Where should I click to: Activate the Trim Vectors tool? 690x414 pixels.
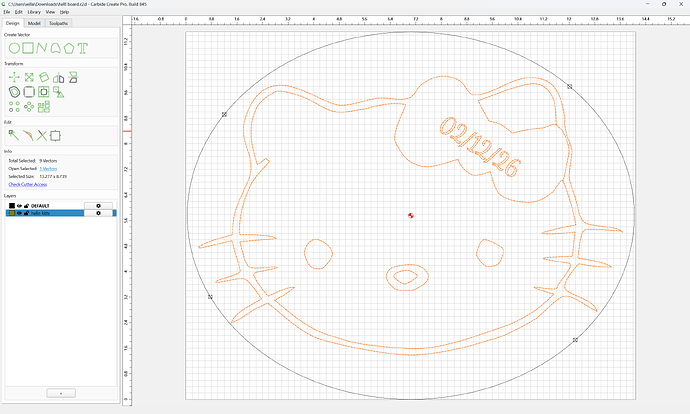(x=42, y=136)
